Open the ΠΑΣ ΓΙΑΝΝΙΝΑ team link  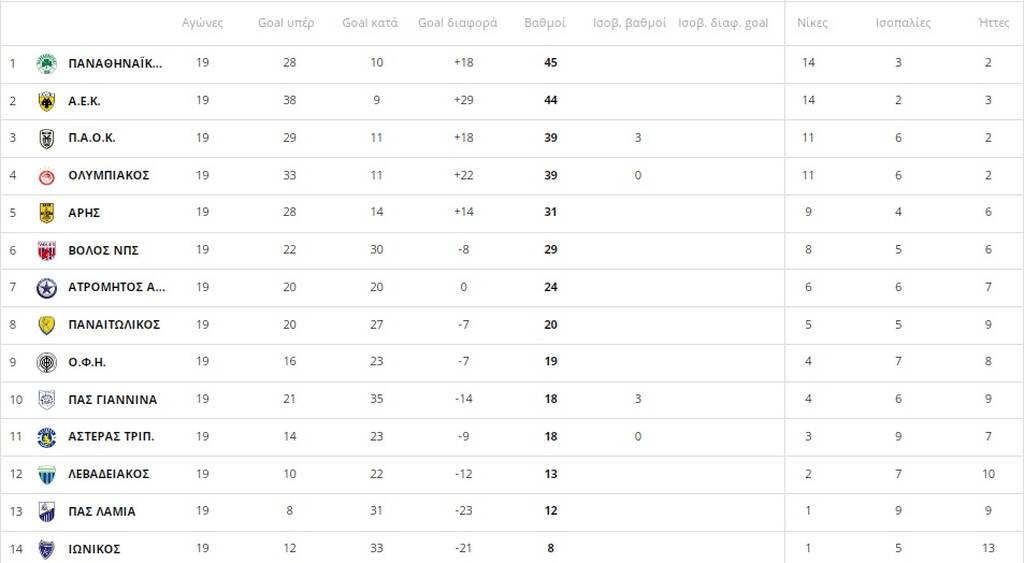[x=112, y=400]
